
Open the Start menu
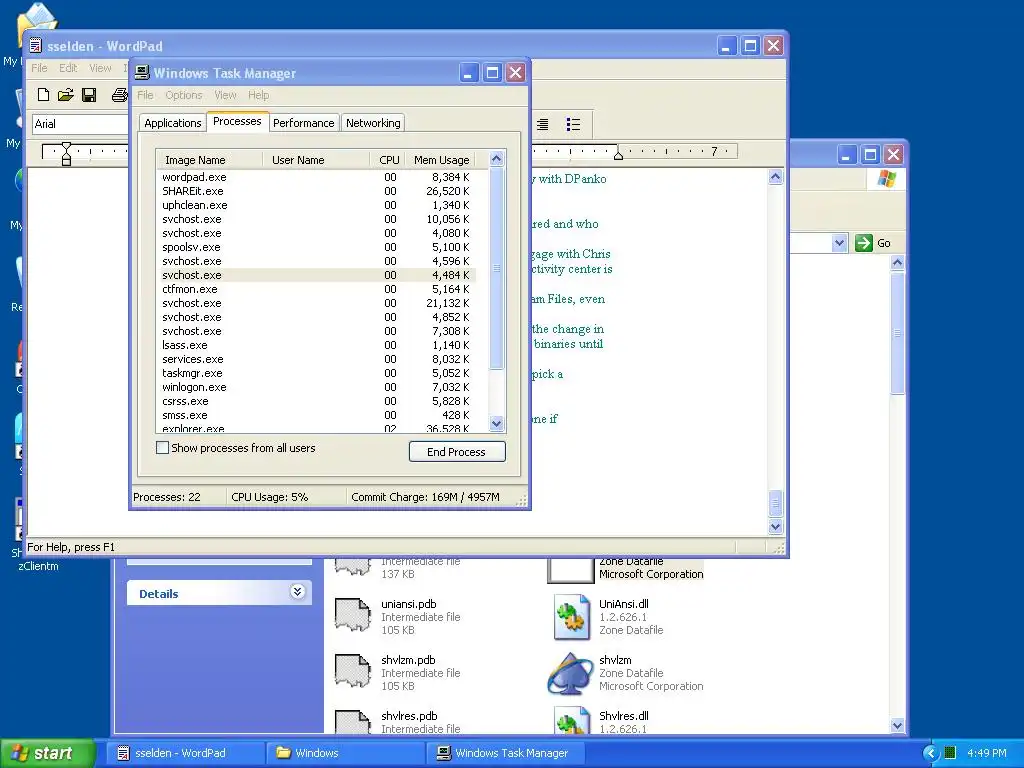pyautogui.click(x=48, y=753)
